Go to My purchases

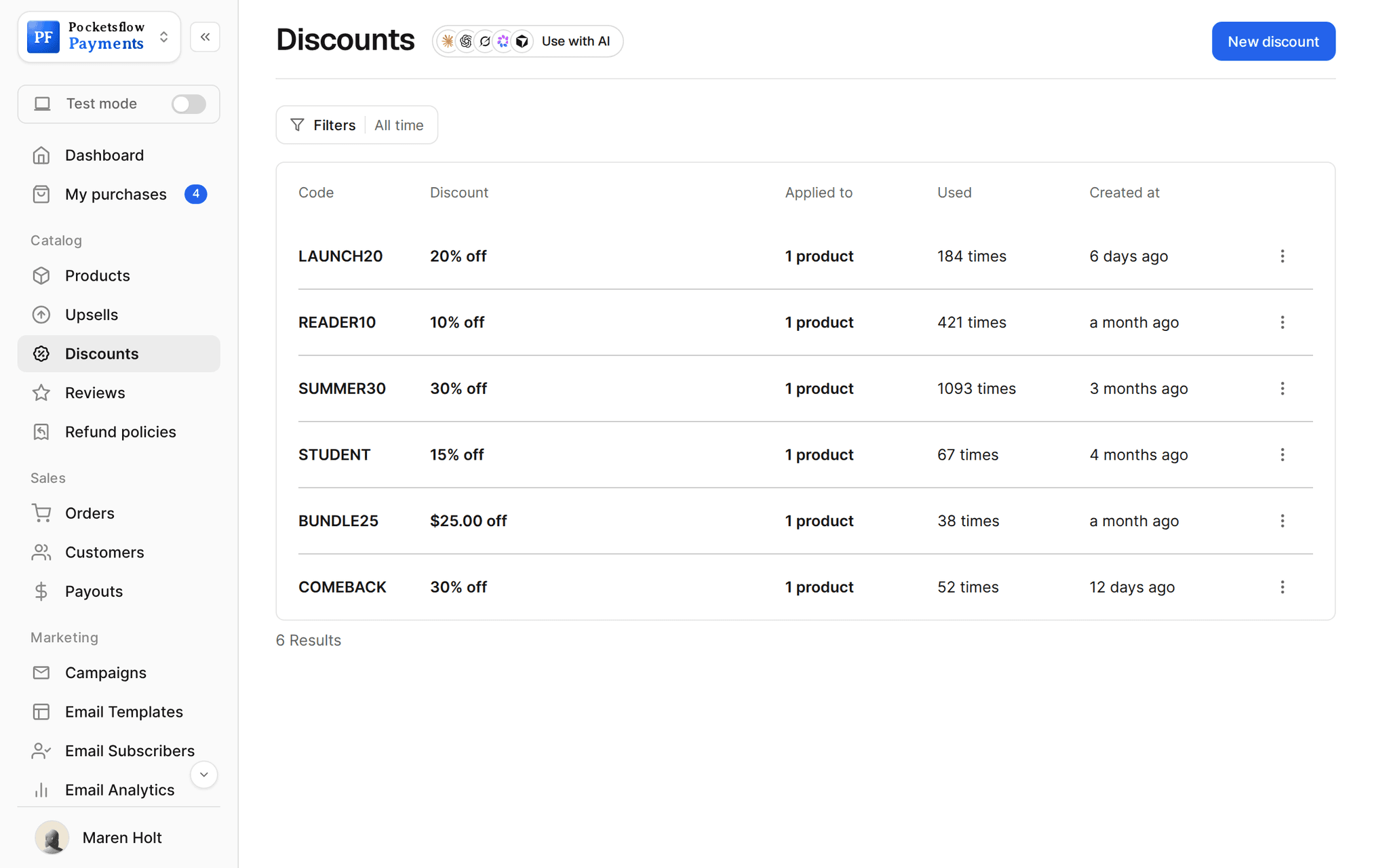[x=119, y=195]
